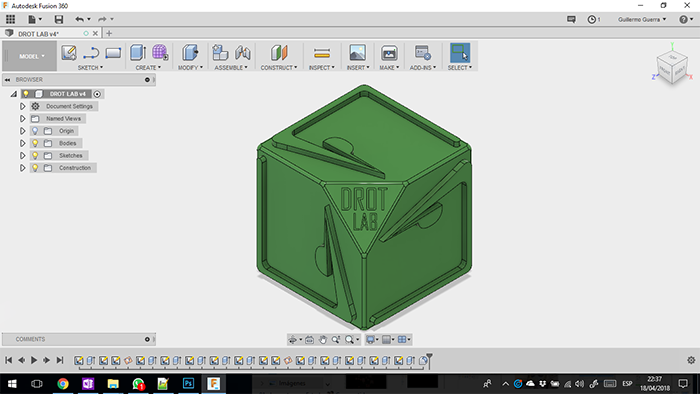
Task: Select the Rectangle sketch tool
Action: (113, 53)
